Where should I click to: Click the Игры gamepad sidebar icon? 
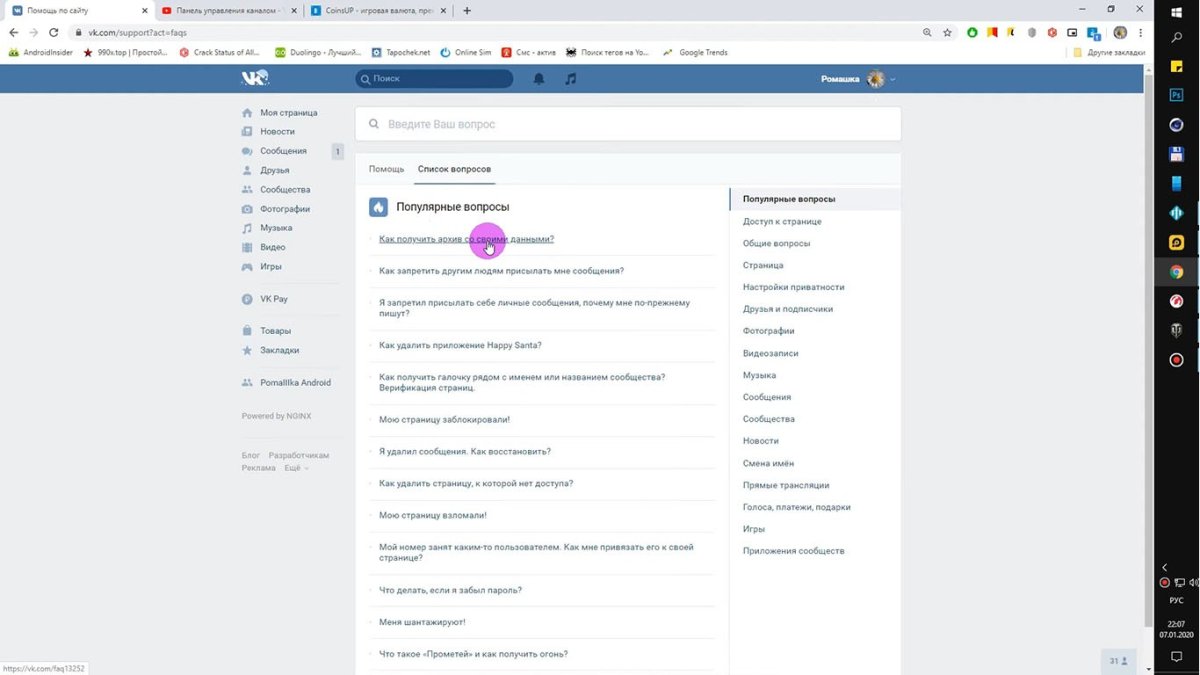point(247,267)
